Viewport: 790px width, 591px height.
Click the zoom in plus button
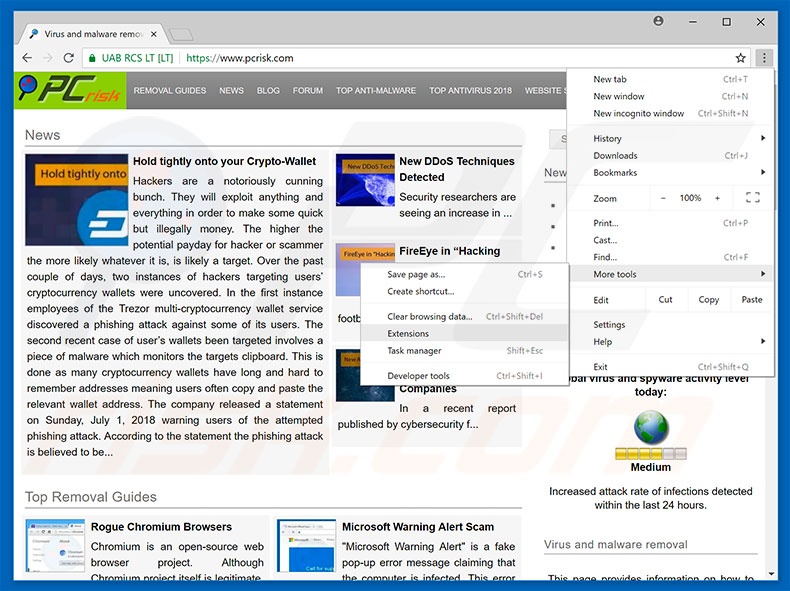tap(717, 198)
